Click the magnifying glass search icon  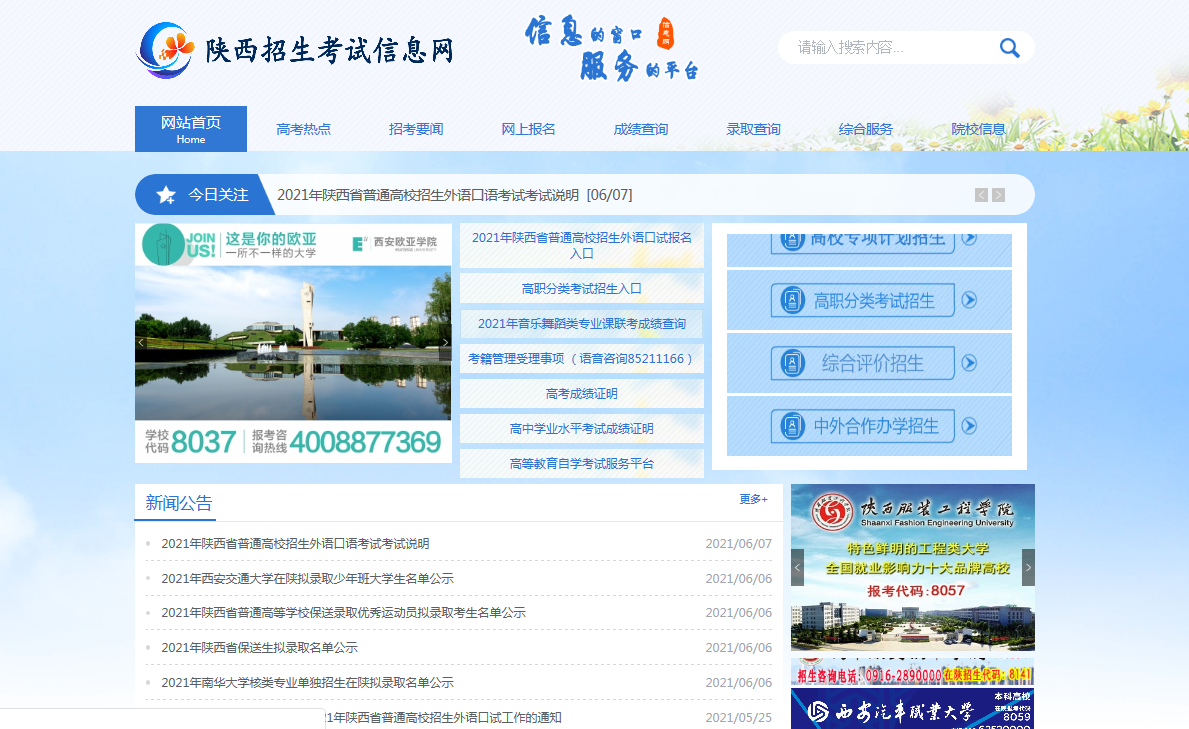tap(1009, 48)
